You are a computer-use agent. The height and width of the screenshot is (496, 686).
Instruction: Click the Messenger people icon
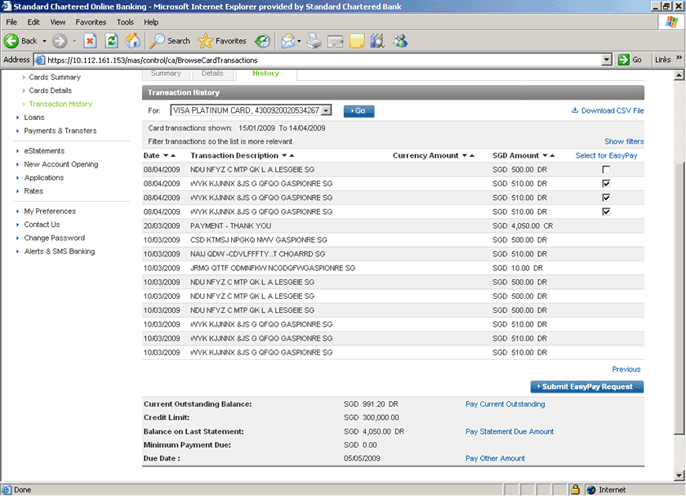point(400,41)
